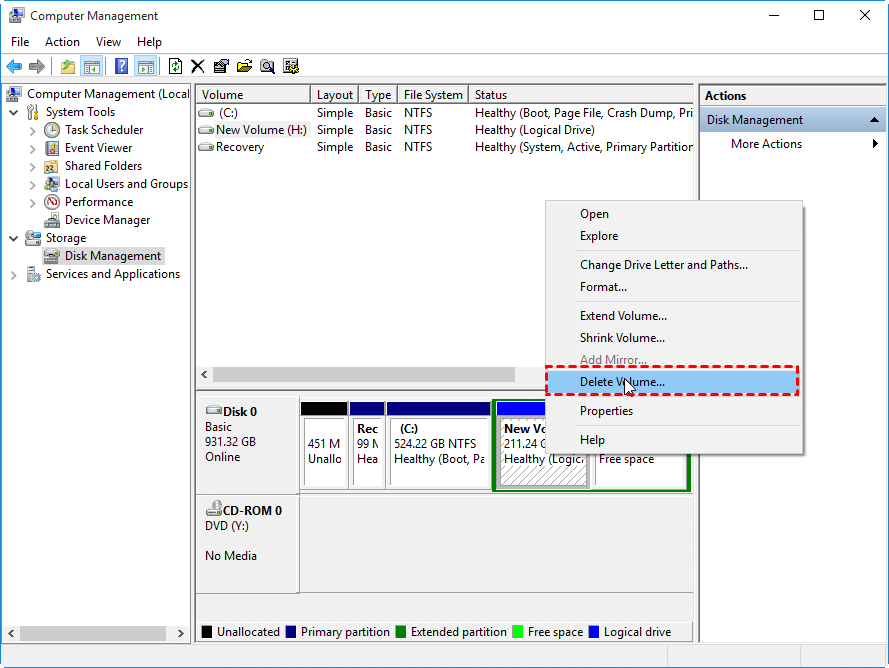Select Event Viewer in the tree
This screenshot has height=668, width=889.
point(99,148)
